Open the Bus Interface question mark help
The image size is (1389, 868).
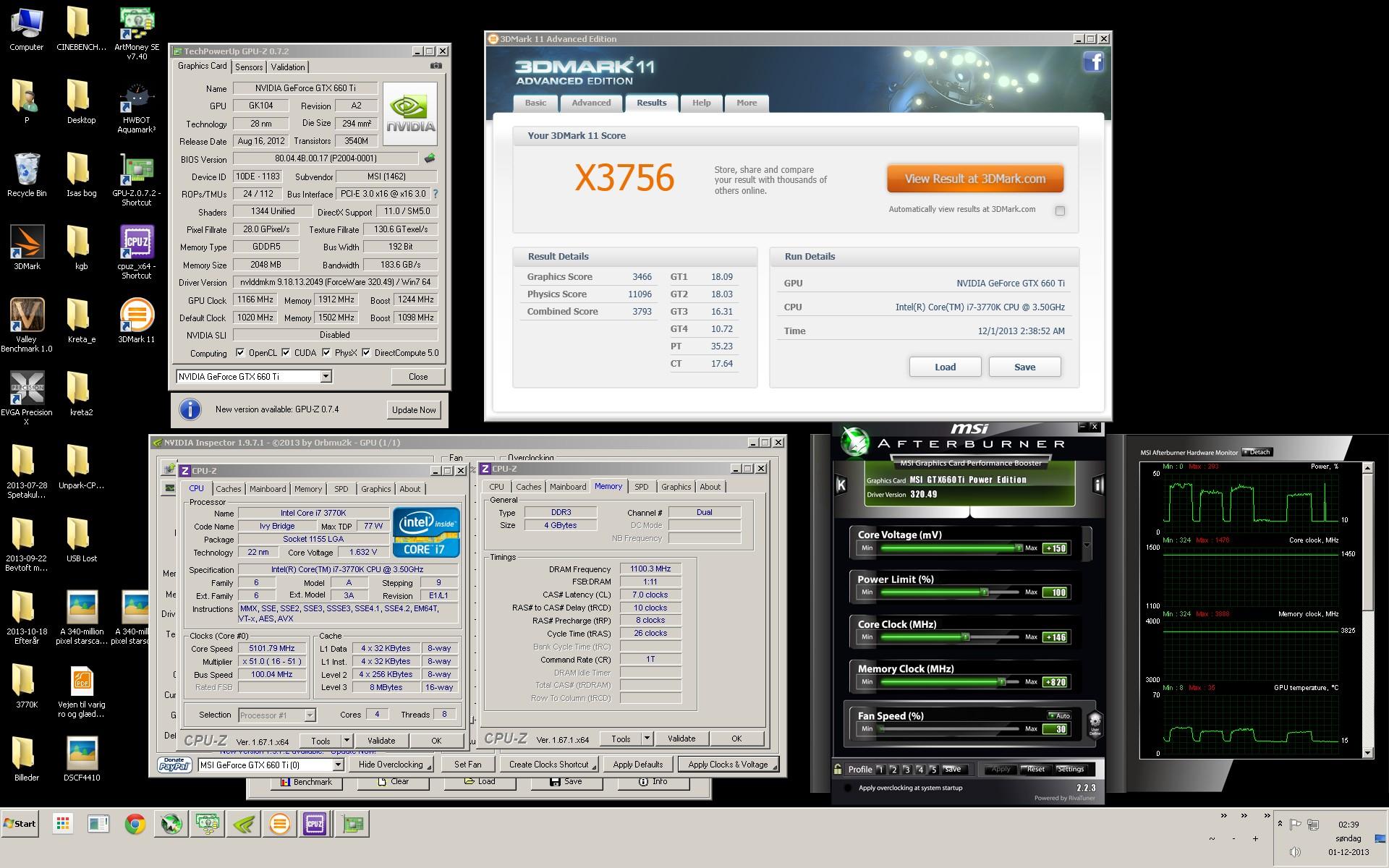tap(435, 194)
